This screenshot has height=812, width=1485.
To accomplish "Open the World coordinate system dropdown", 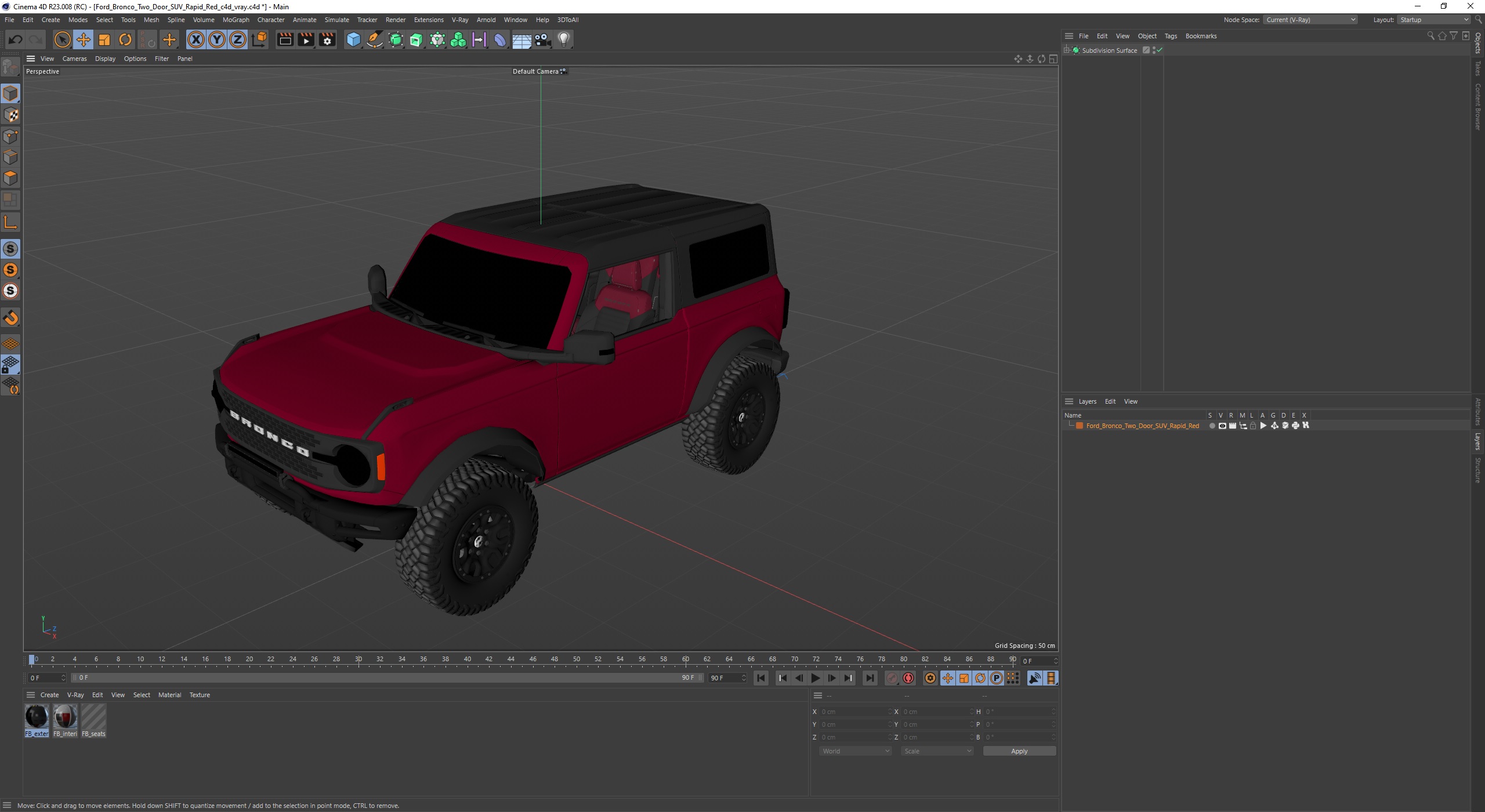I will (855, 751).
